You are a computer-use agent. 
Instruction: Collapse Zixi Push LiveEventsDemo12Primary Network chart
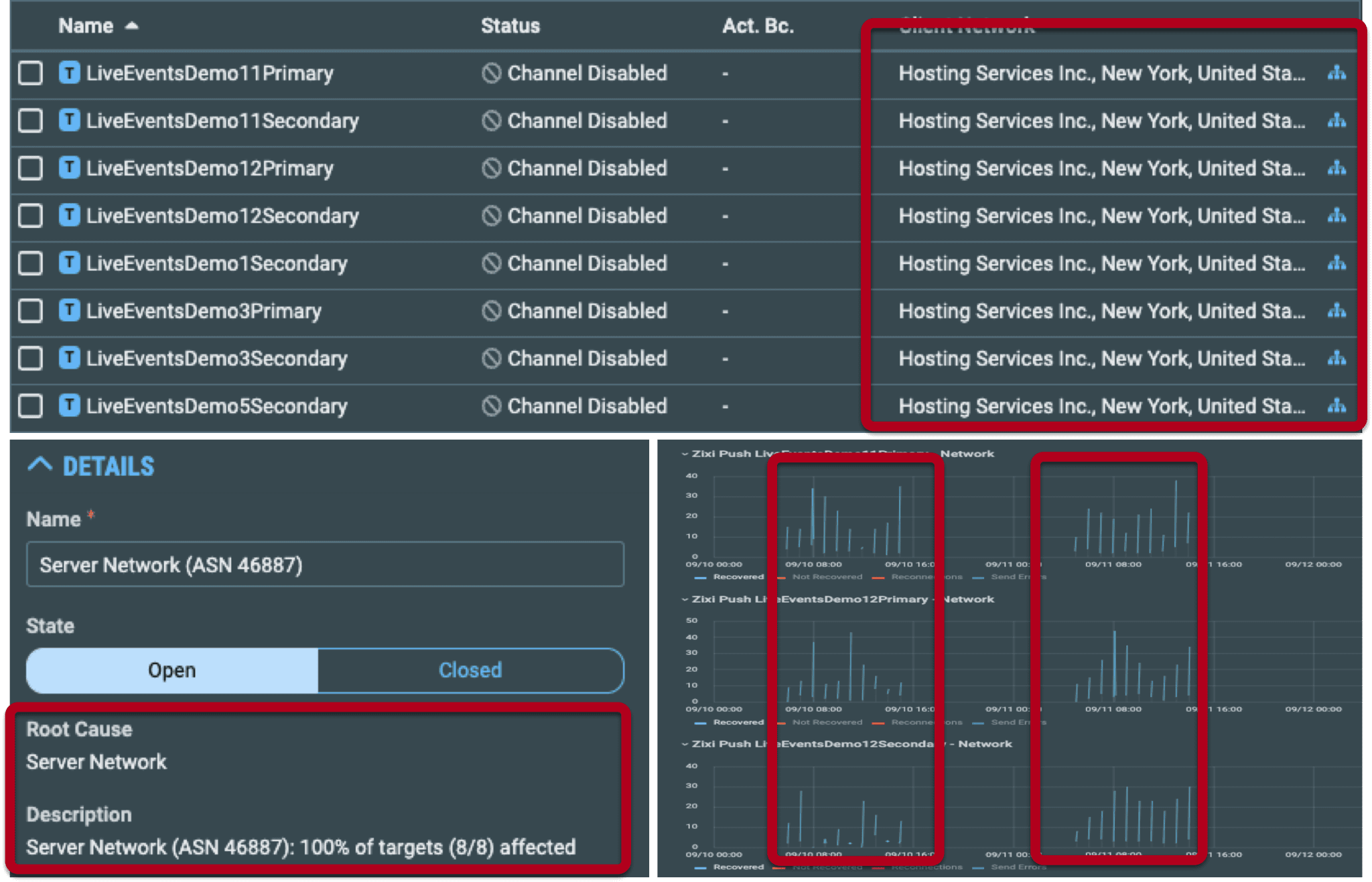pyautogui.click(x=685, y=599)
